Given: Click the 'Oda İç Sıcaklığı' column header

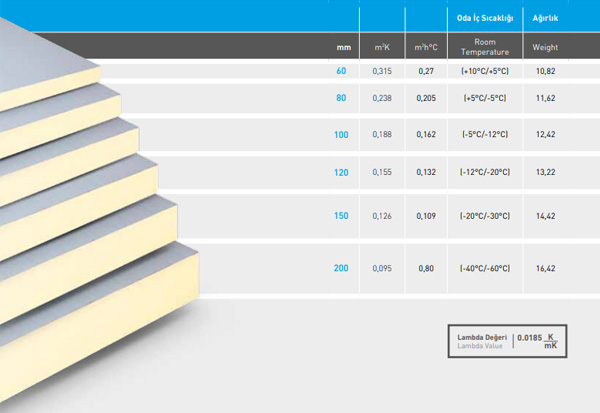Looking at the screenshot, I should point(484,17).
